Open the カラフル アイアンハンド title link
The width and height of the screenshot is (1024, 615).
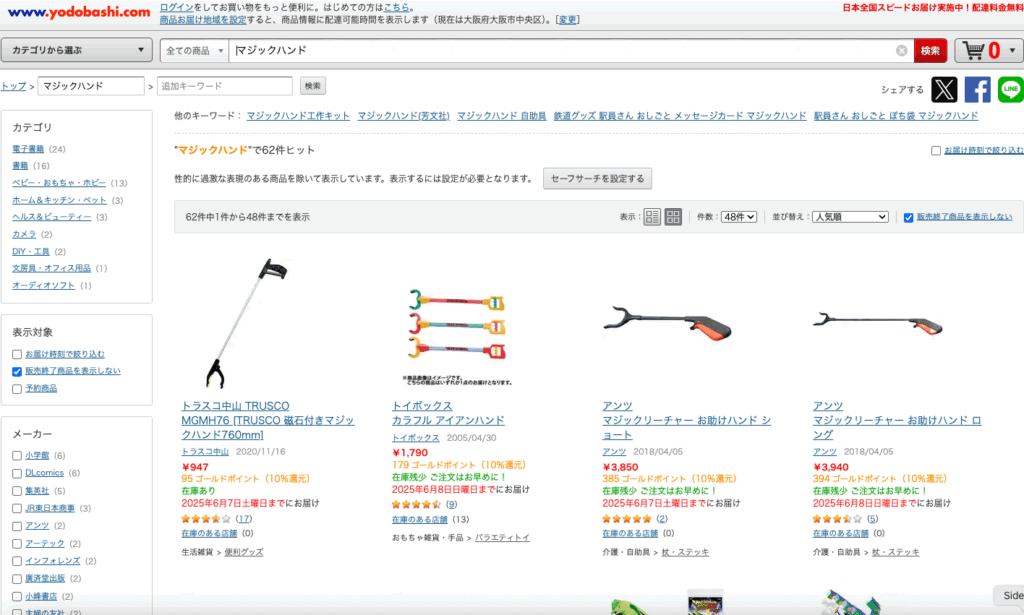point(448,420)
